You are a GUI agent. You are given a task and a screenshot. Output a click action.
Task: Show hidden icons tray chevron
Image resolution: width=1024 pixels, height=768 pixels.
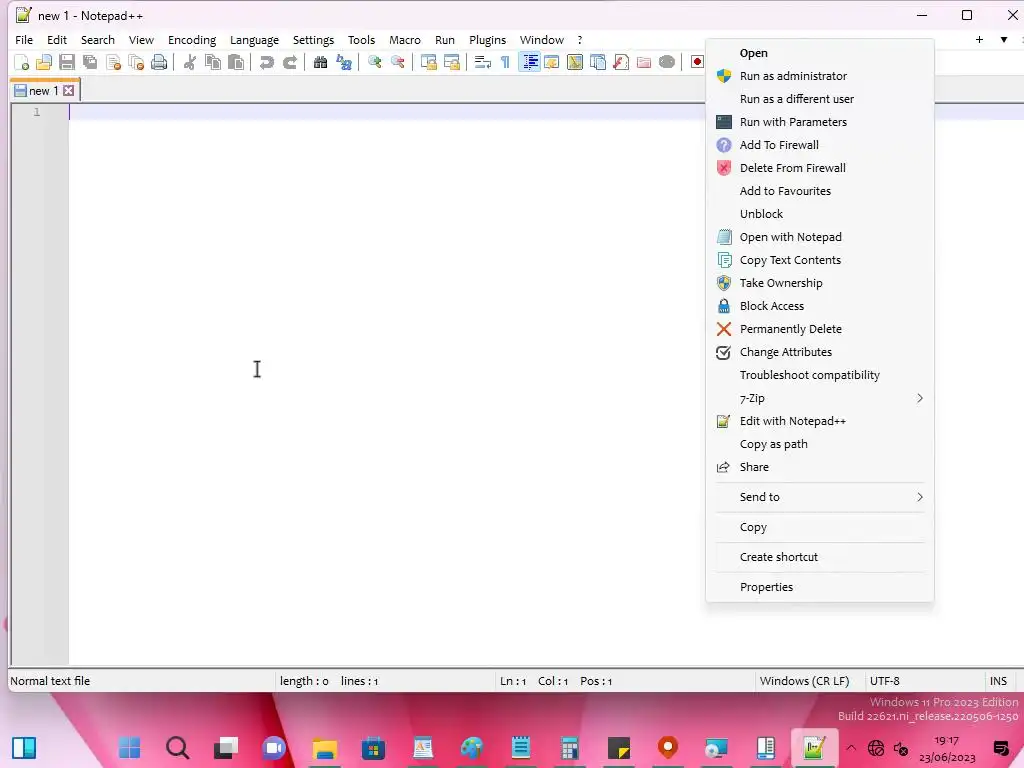click(x=851, y=748)
